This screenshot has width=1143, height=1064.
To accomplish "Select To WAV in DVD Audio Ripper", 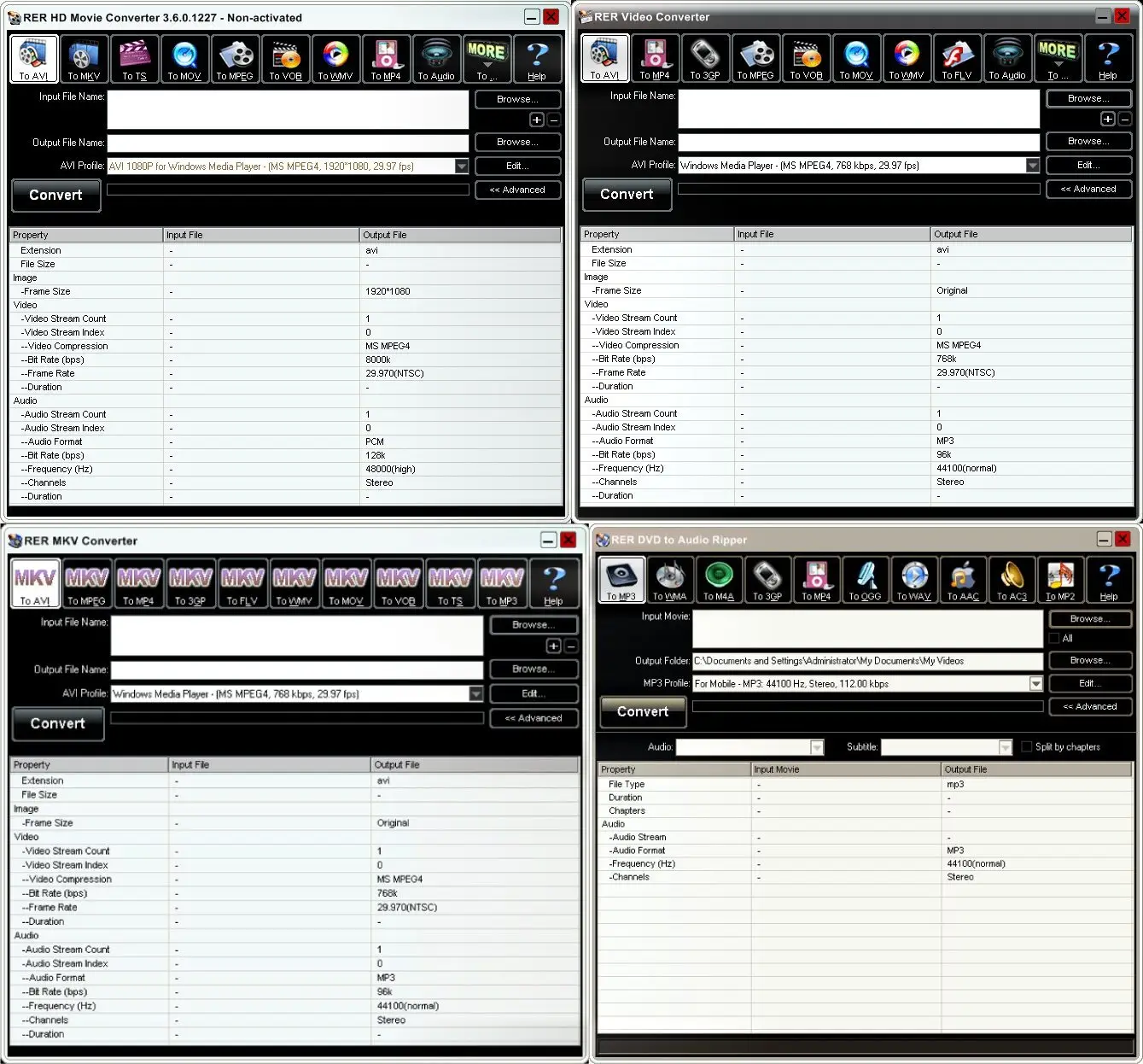I will pyautogui.click(x=914, y=580).
